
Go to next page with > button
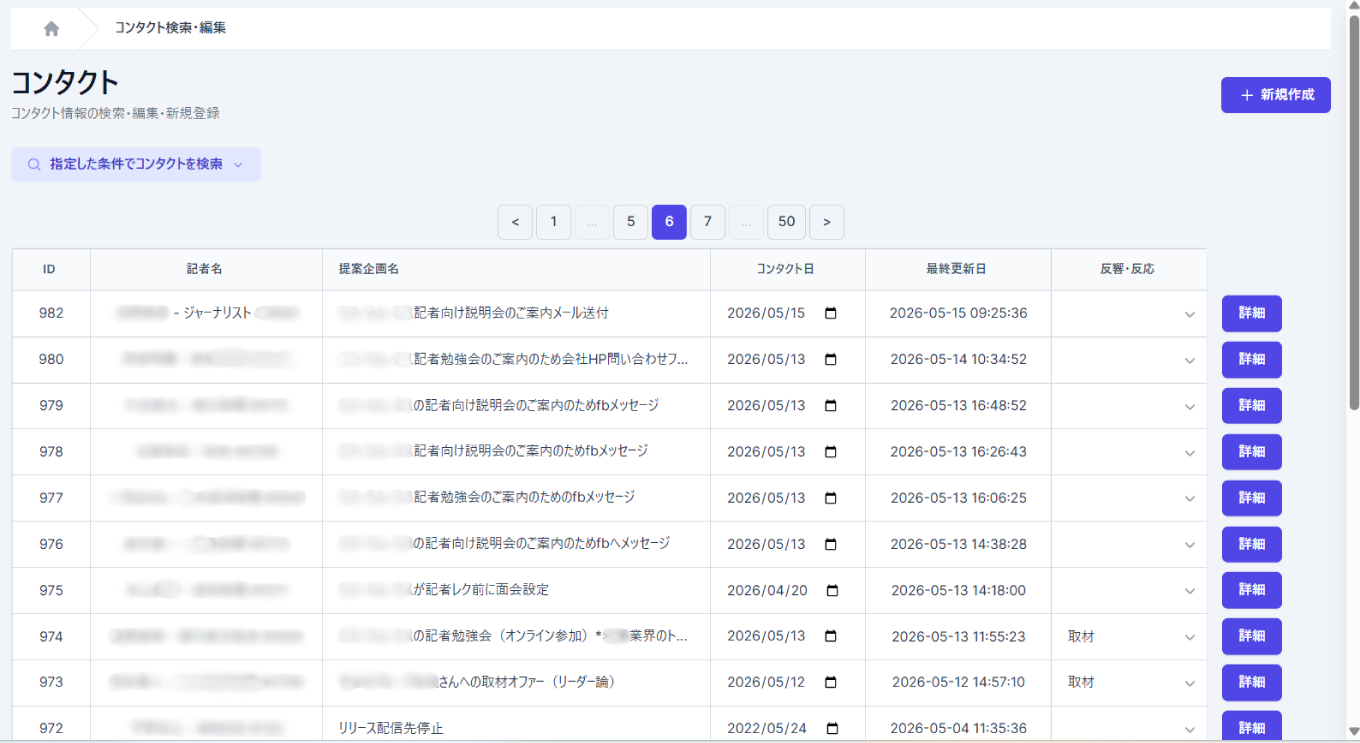(827, 222)
